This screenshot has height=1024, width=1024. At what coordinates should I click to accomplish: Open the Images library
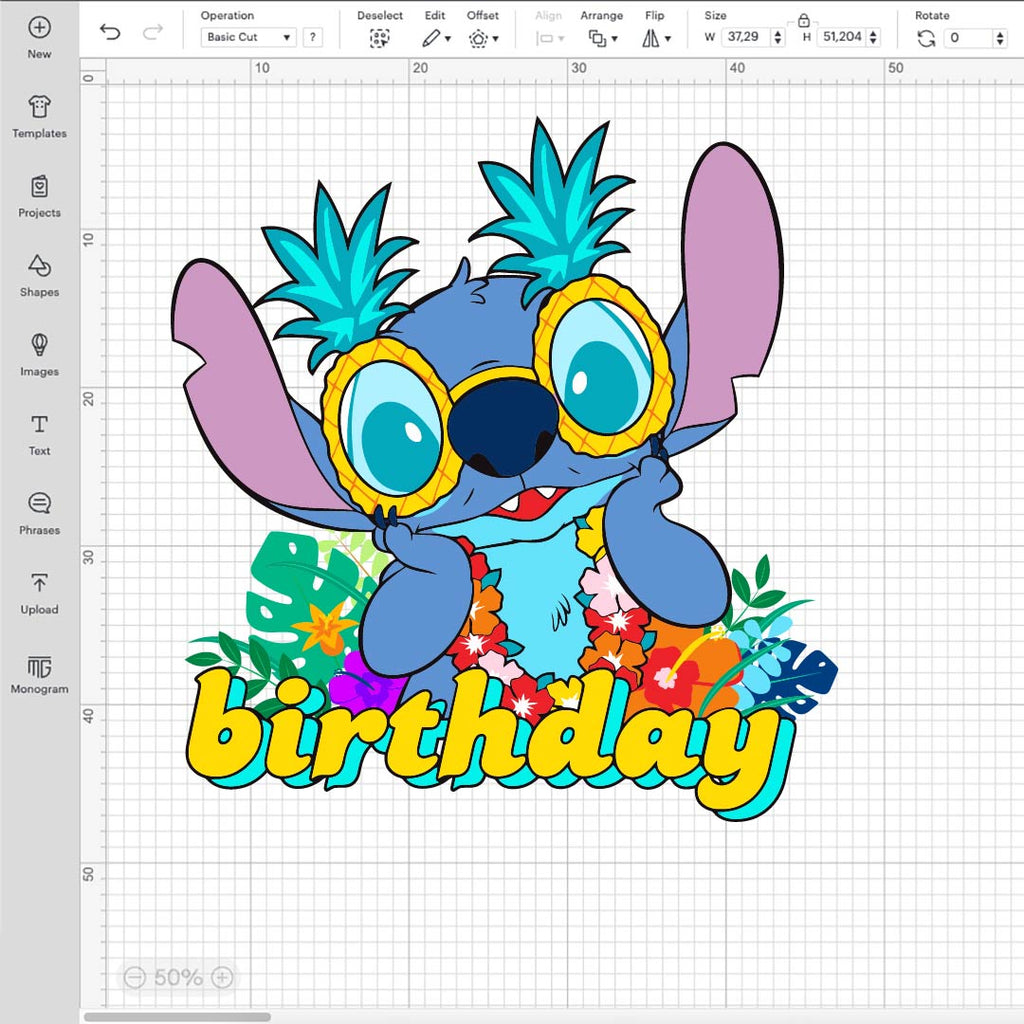(39, 346)
